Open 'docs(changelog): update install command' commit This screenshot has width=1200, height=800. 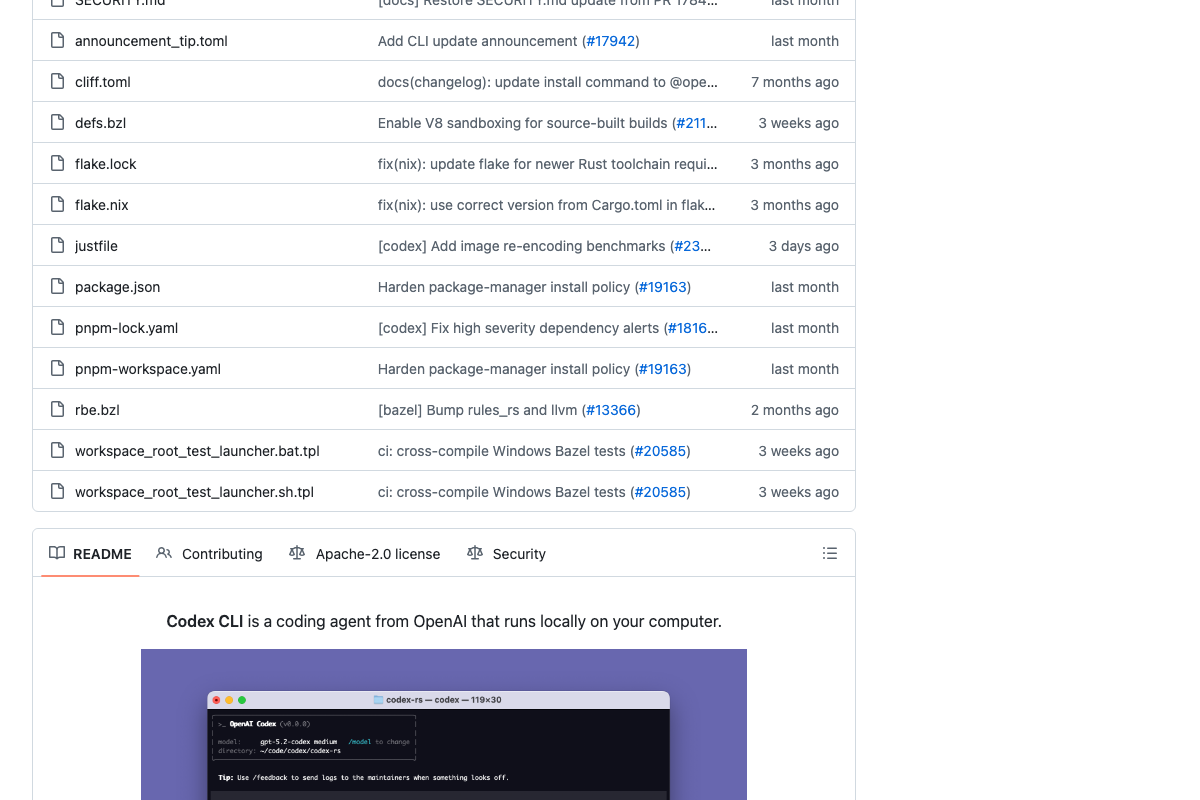pyautogui.click(x=548, y=82)
